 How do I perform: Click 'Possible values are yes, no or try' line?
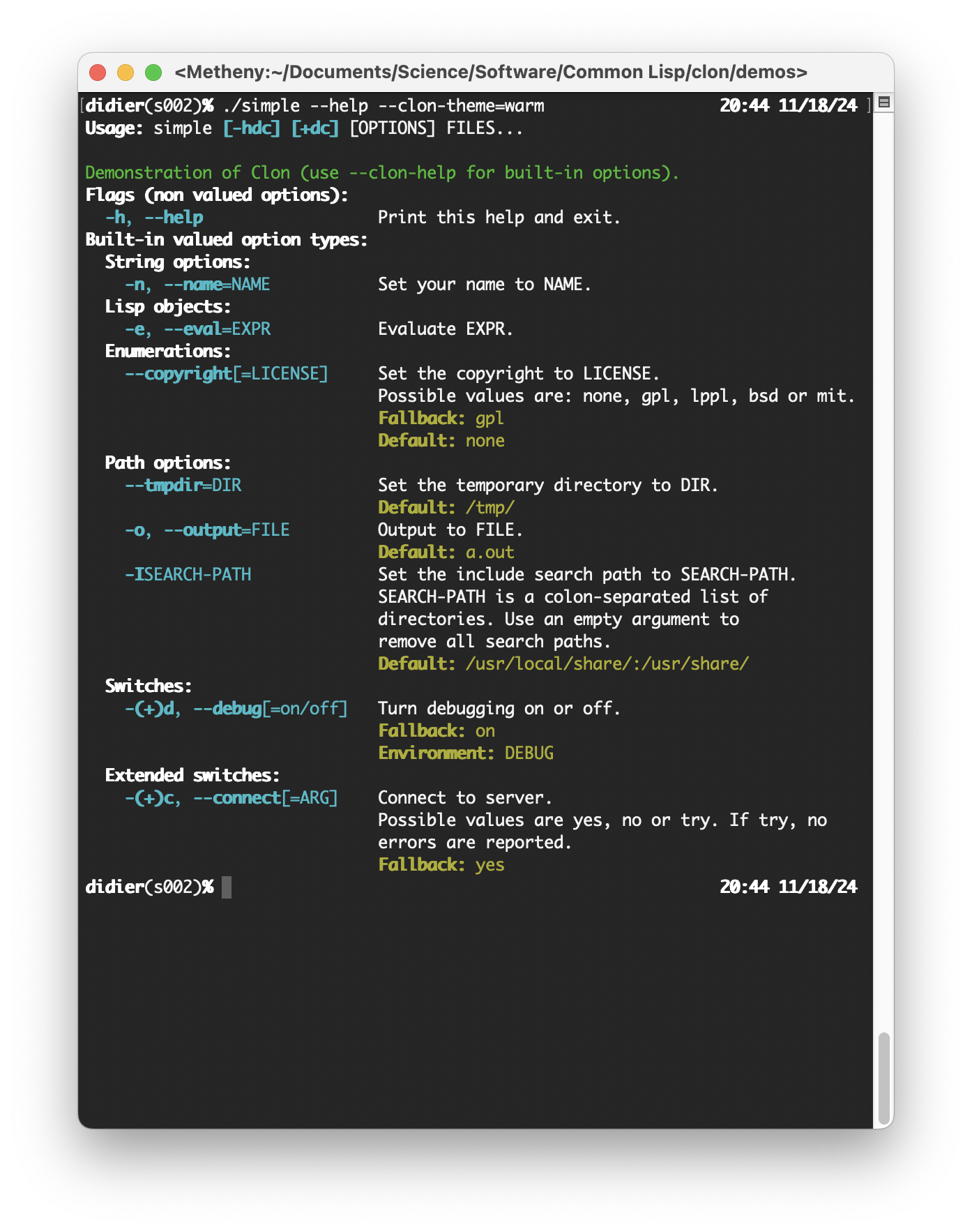point(602,820)
